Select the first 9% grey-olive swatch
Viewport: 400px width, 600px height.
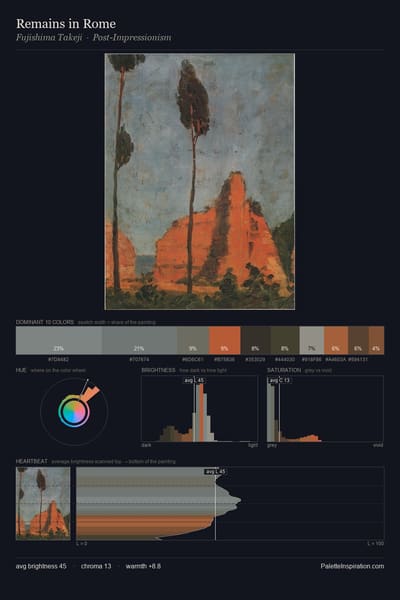click(x=193, y=340)
